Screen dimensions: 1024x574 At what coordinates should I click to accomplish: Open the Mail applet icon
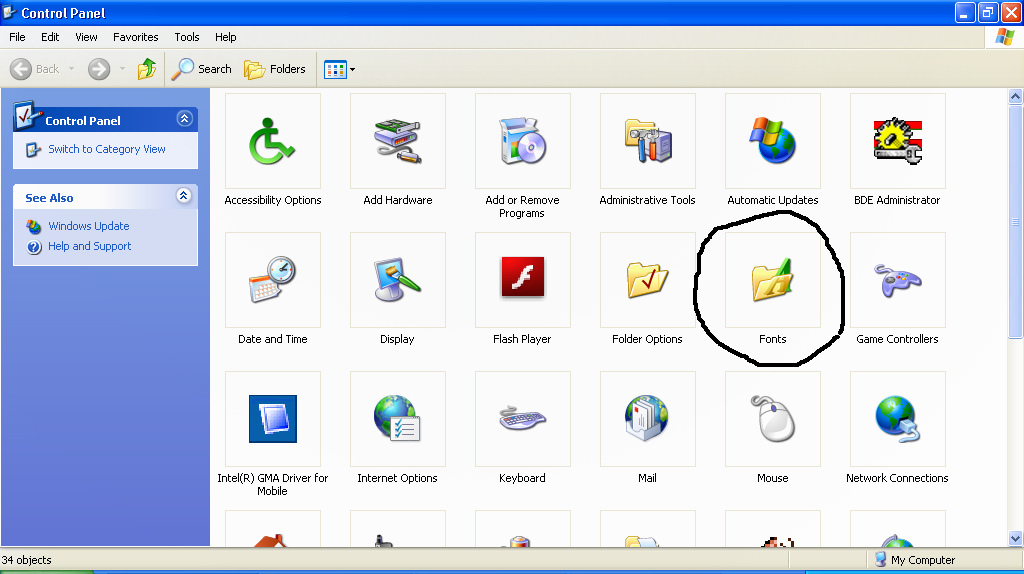click(647, 419)
